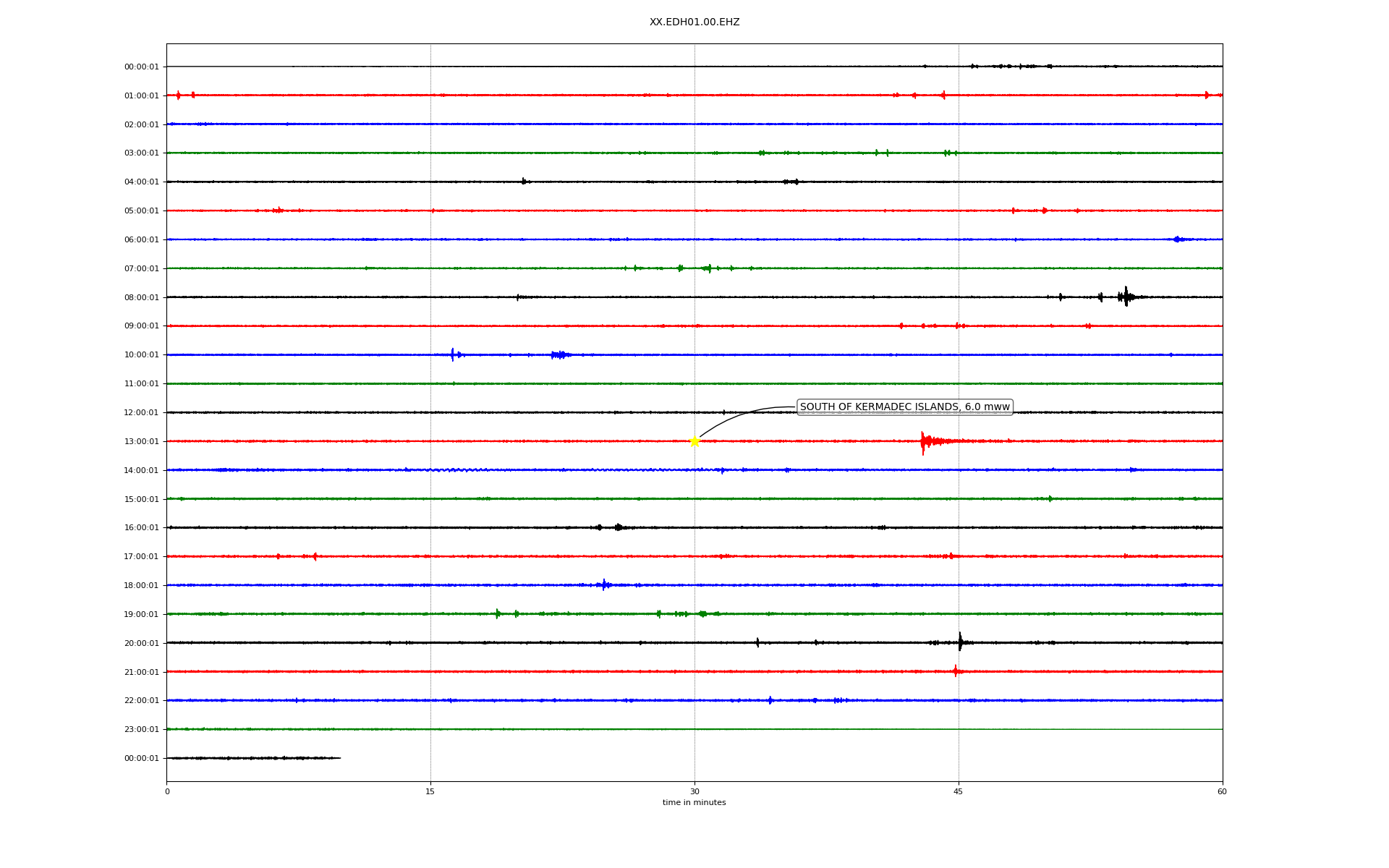Click the 15 tick label on x-axis

tap(430, 791)
